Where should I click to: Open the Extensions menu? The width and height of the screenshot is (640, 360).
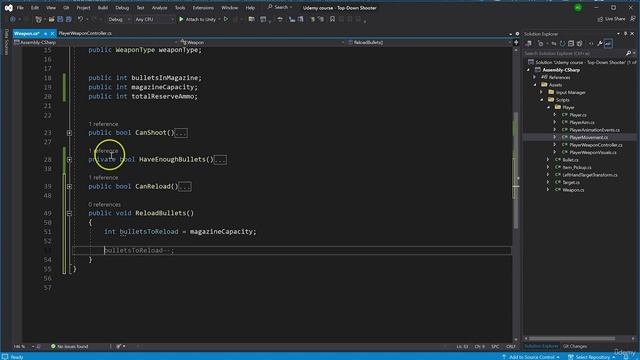click(x=203, y=8)
